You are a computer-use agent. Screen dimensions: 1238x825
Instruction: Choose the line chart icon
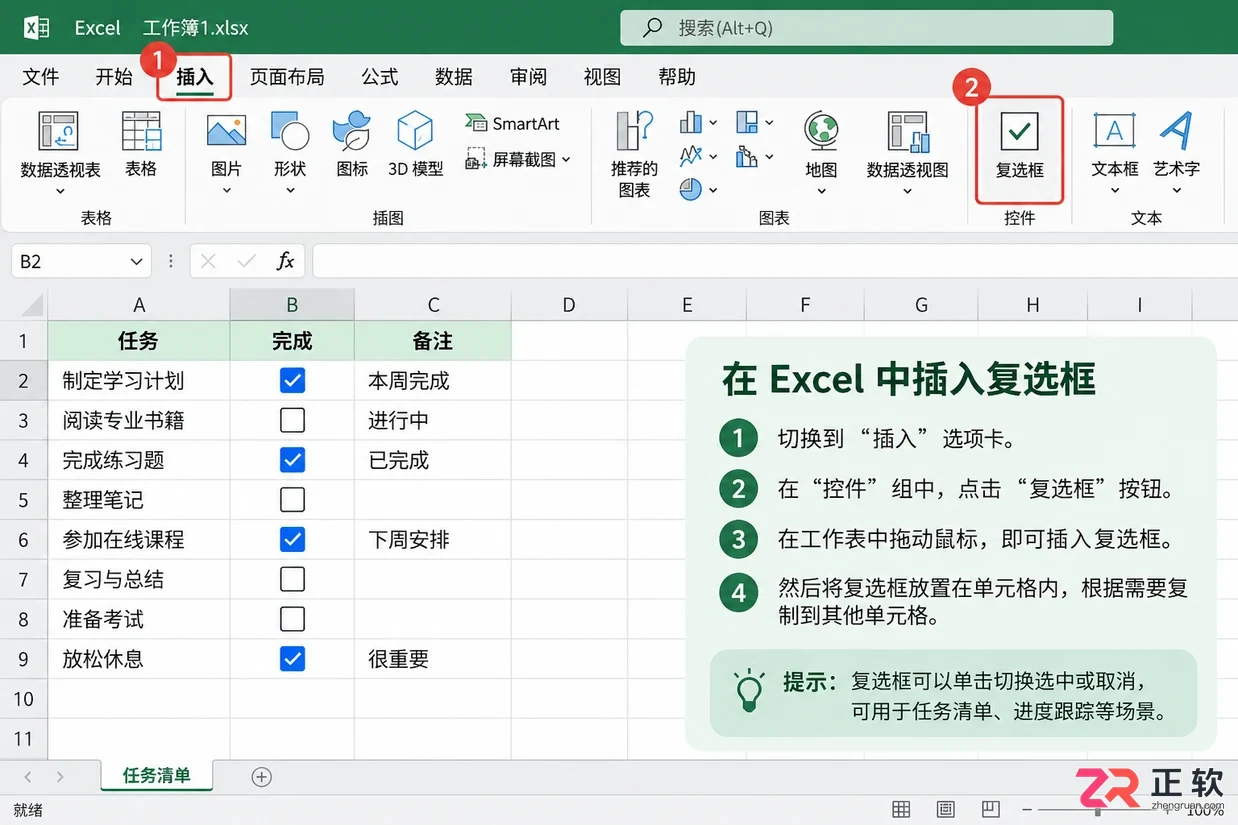(691, 155)
